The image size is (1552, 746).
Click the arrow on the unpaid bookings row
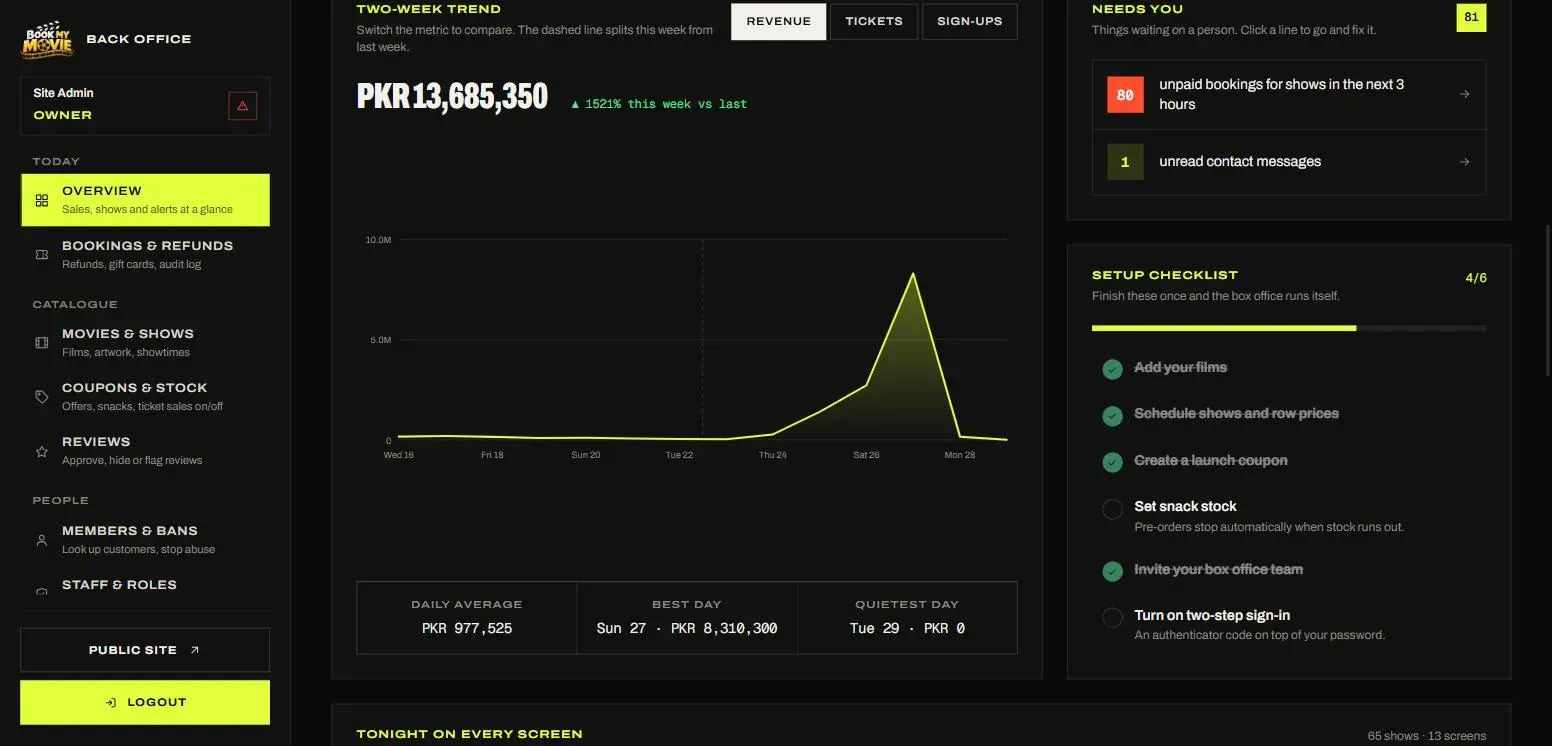coord(1464,94)
